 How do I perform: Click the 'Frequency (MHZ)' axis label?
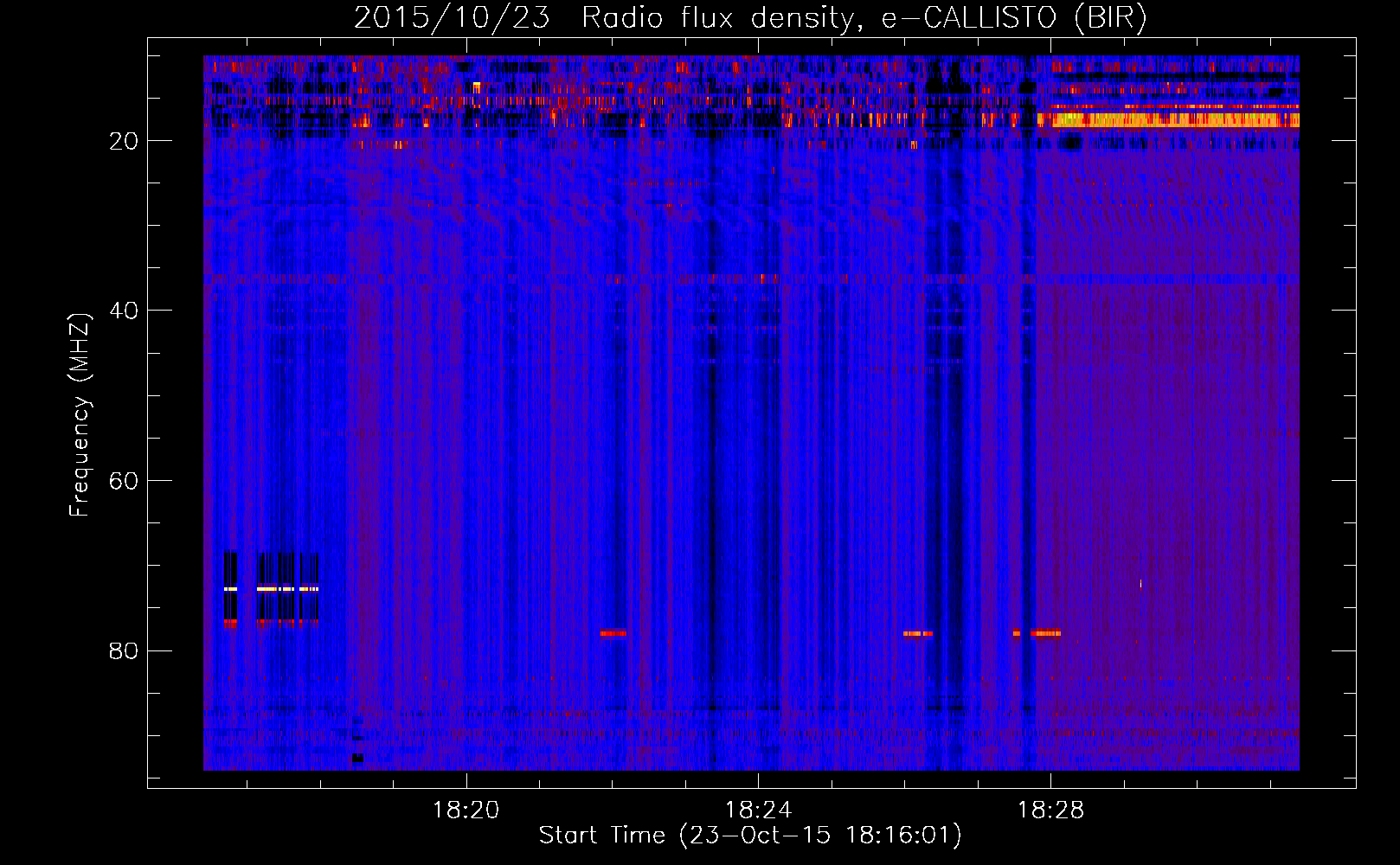point(80,415)
